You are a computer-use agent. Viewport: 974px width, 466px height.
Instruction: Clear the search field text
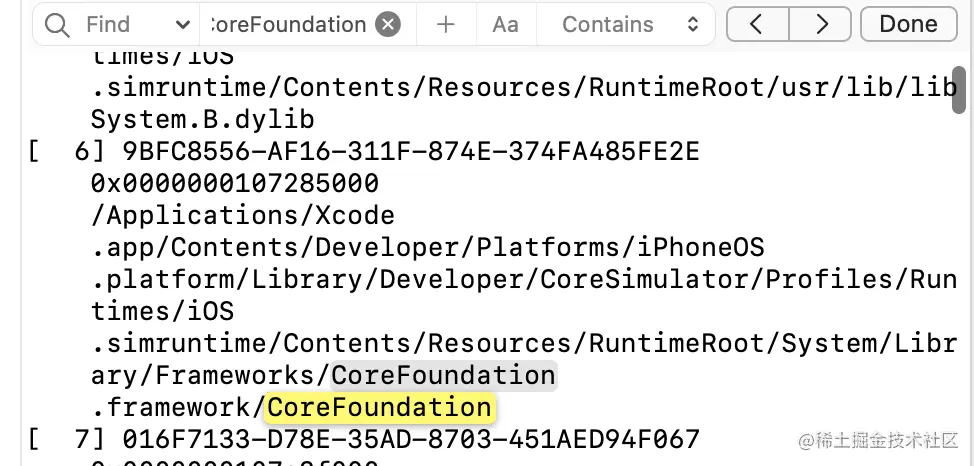tap(389, 24)
